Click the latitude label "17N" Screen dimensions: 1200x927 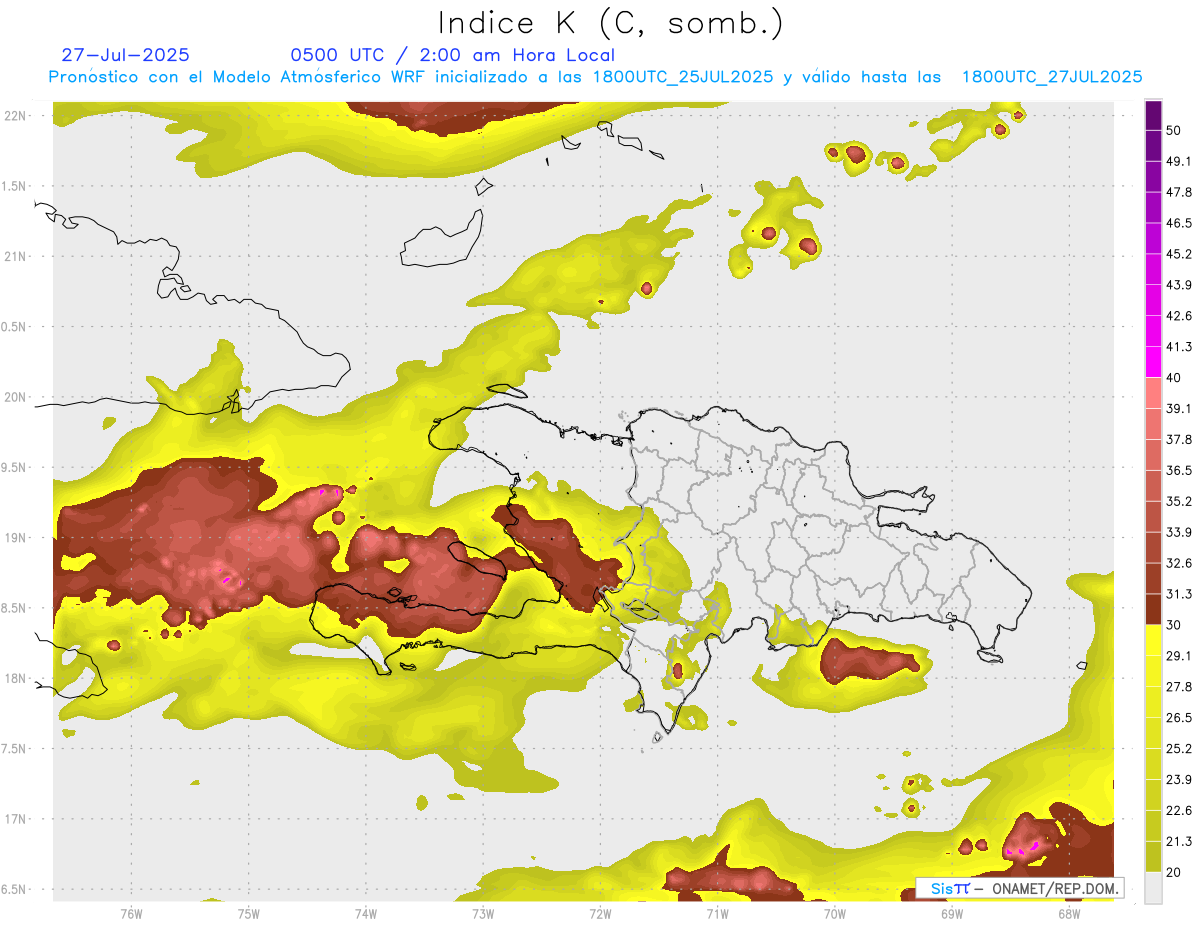[x=17, y=819]
